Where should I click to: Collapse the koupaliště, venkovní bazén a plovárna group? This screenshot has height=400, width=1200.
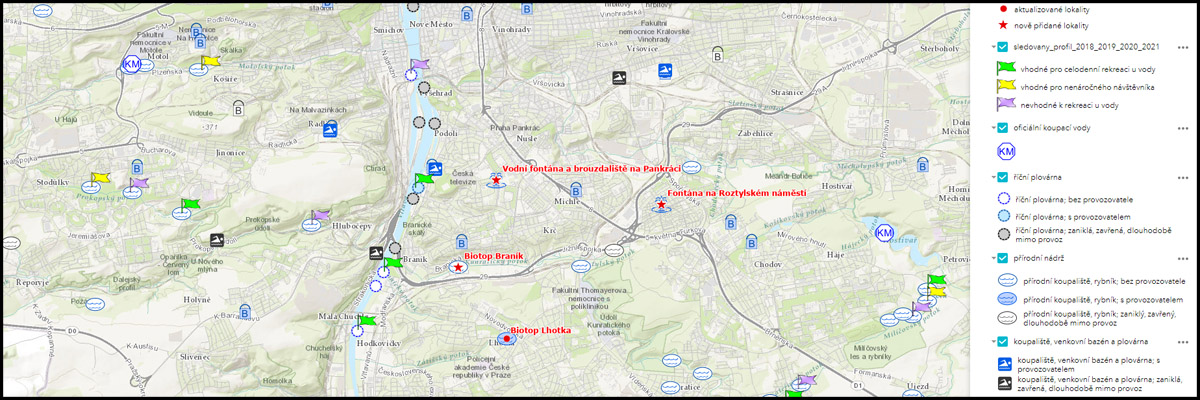point(991,342)
